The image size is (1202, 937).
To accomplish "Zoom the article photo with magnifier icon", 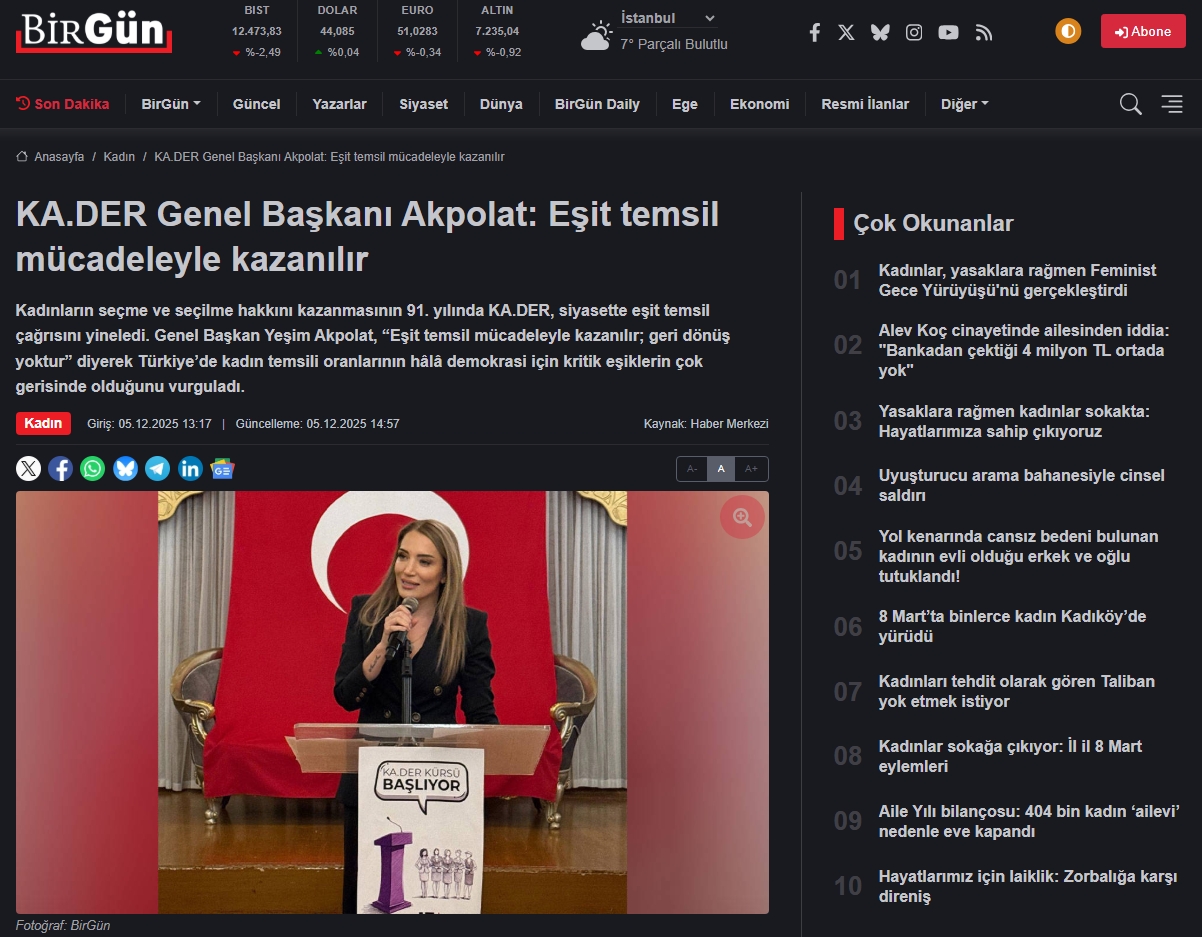I will tap(742, 517).
